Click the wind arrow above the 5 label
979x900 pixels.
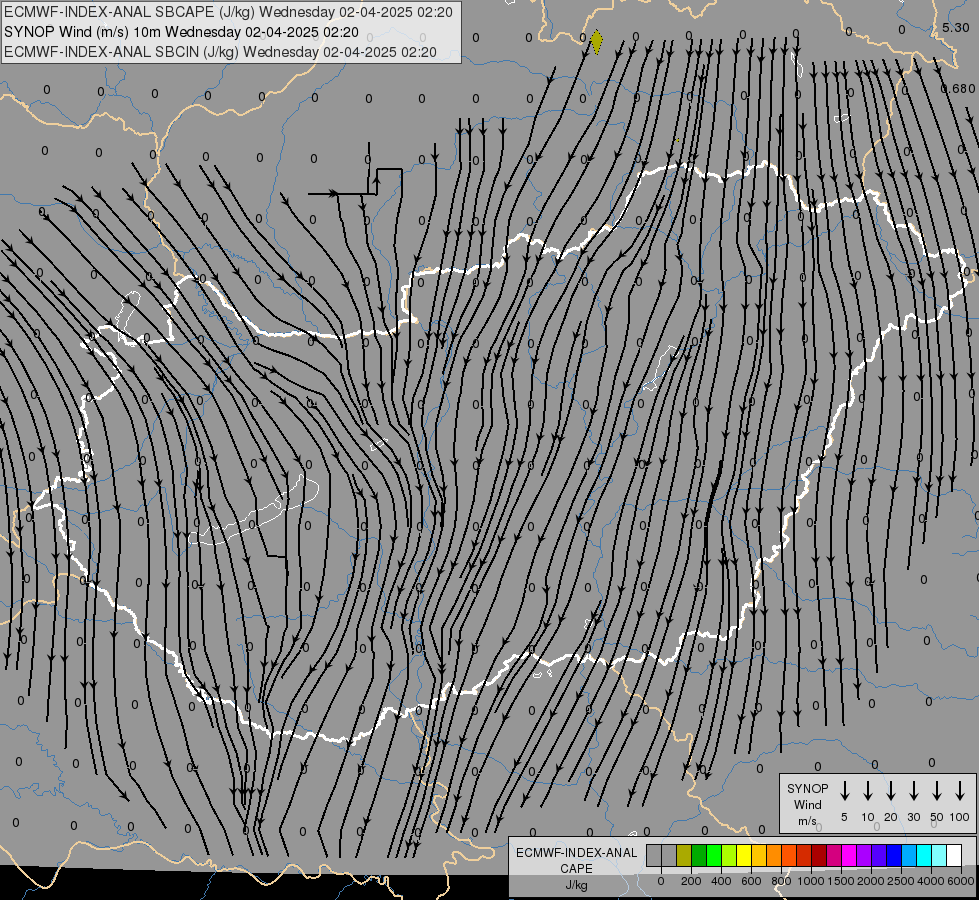(x=845, y=791)
